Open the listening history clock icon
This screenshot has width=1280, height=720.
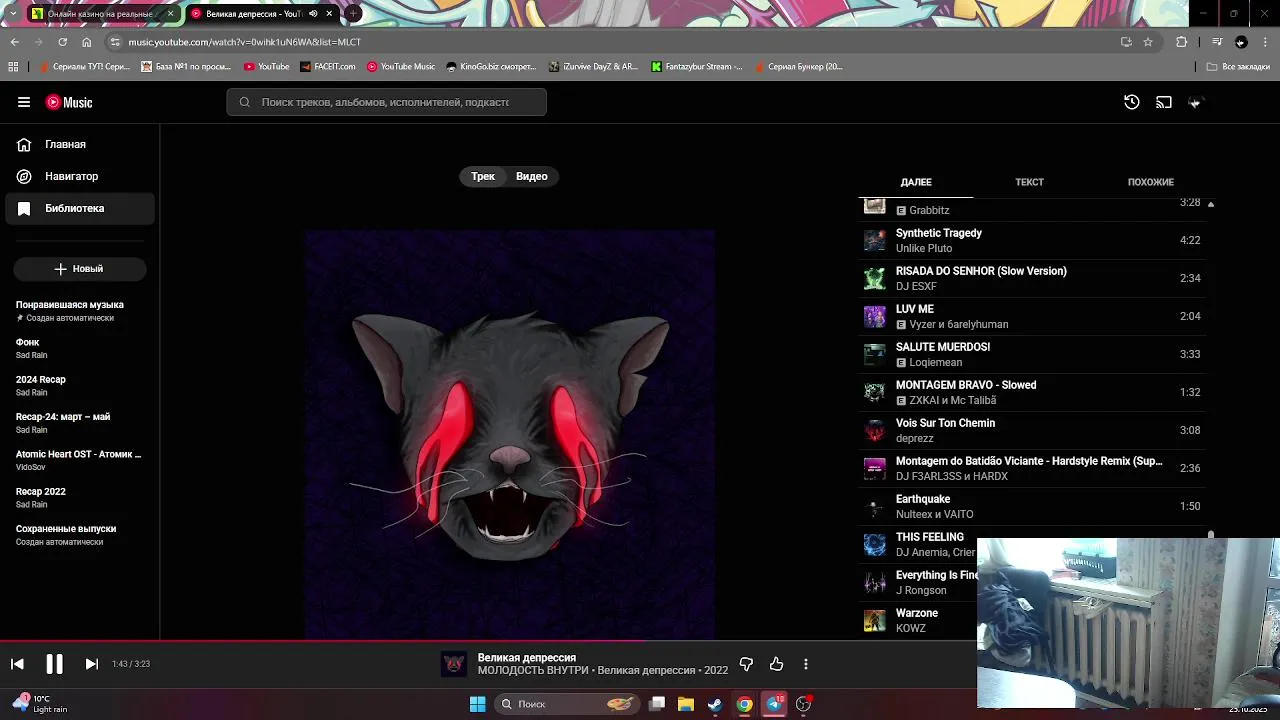point(1132,102)
